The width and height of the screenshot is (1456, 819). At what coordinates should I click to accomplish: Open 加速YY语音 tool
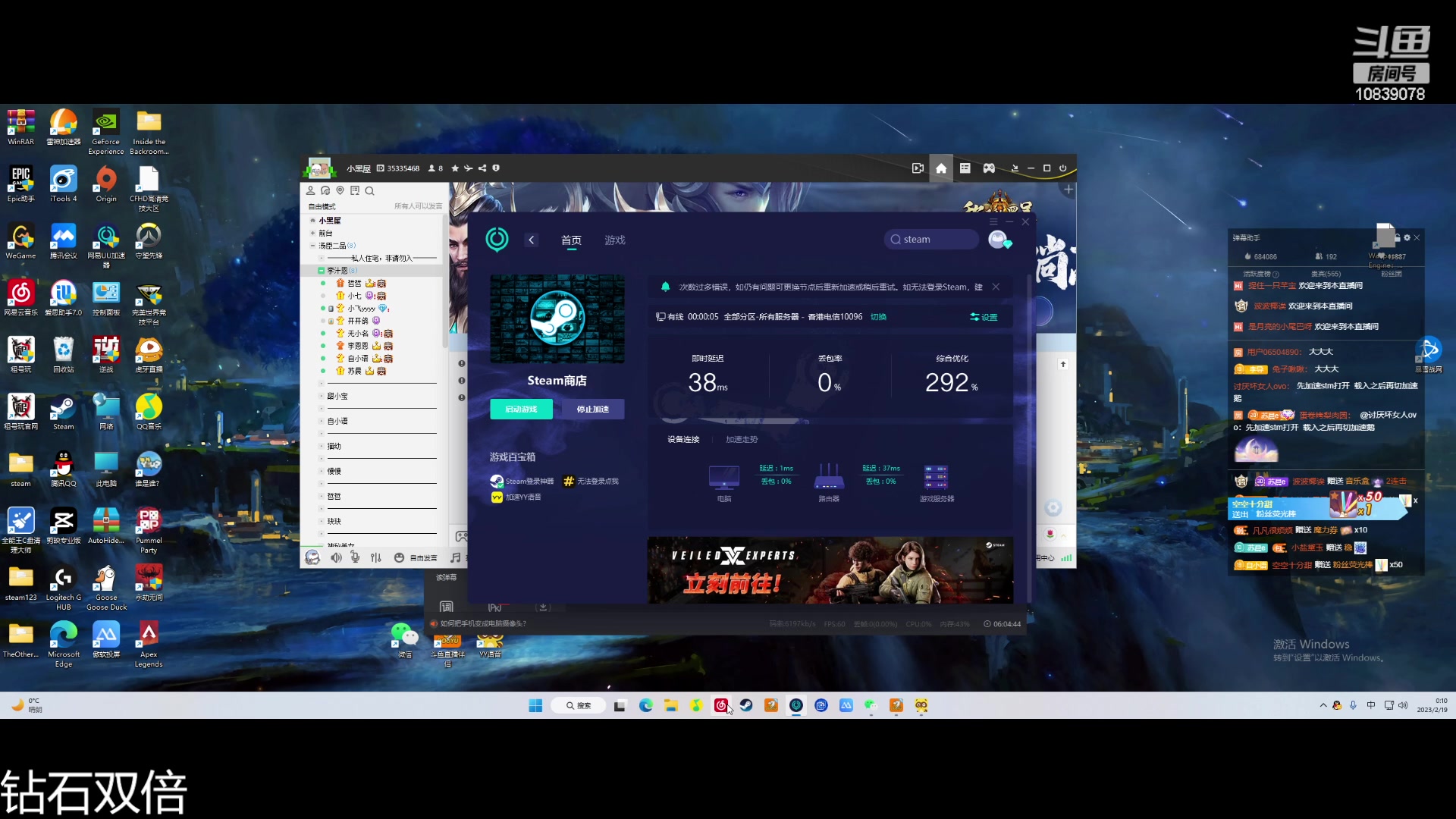516,497
